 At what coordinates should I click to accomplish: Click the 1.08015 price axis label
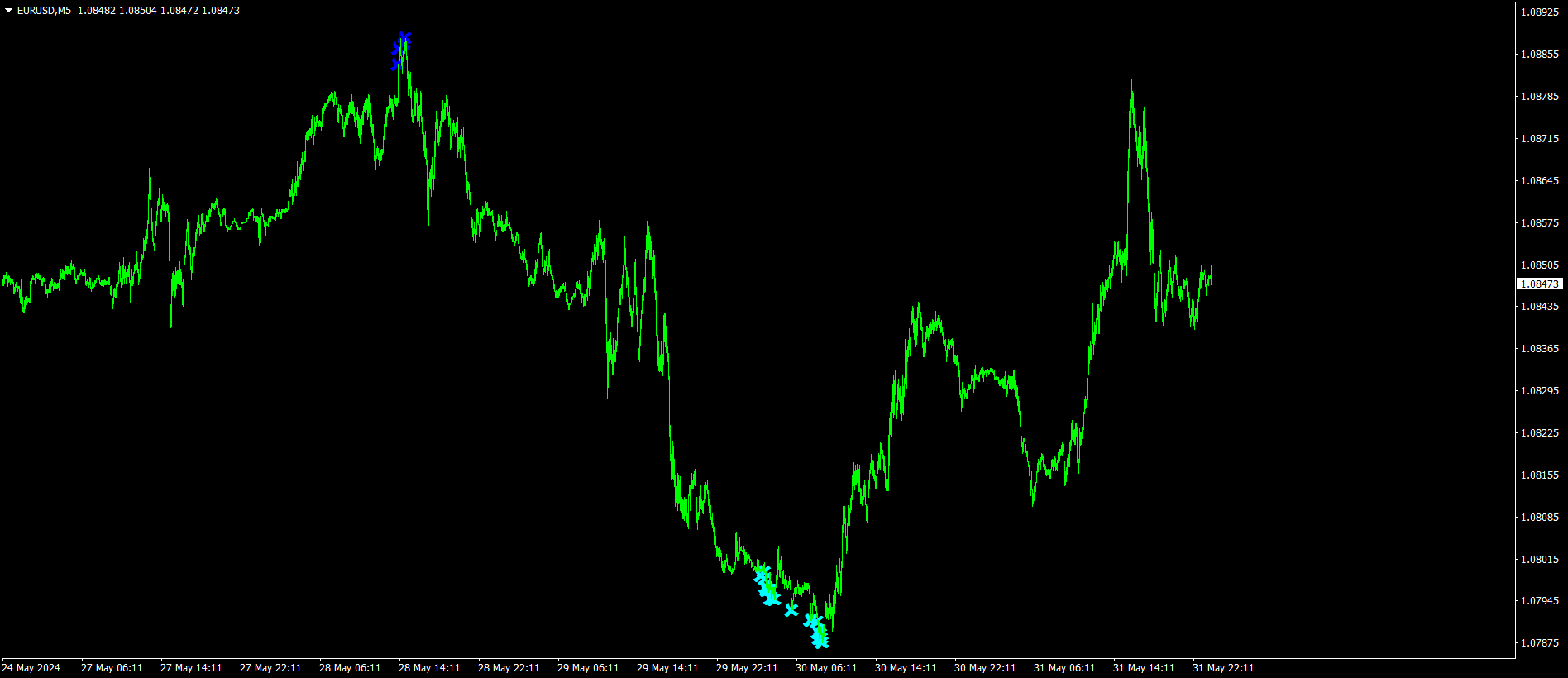tap(1540, 560)
